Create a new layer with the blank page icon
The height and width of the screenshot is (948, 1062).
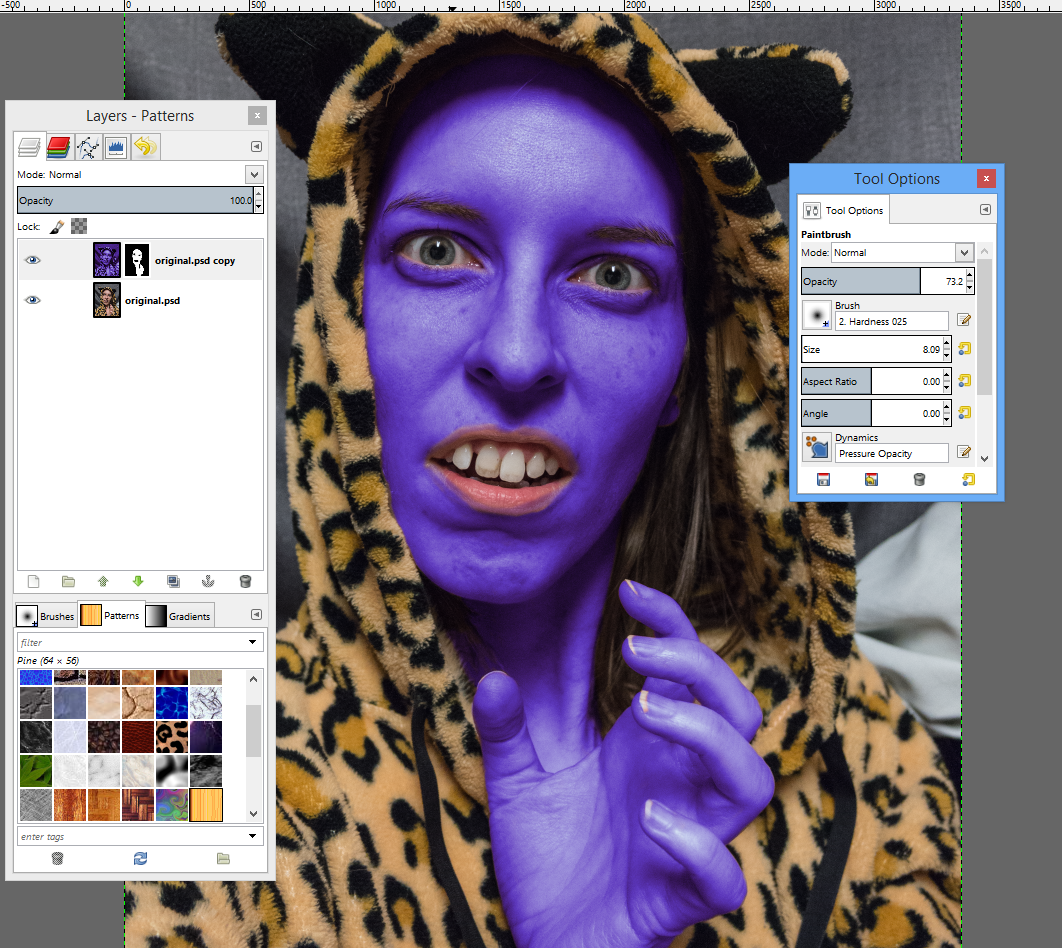pyautogui.click(x=33, y=581)
